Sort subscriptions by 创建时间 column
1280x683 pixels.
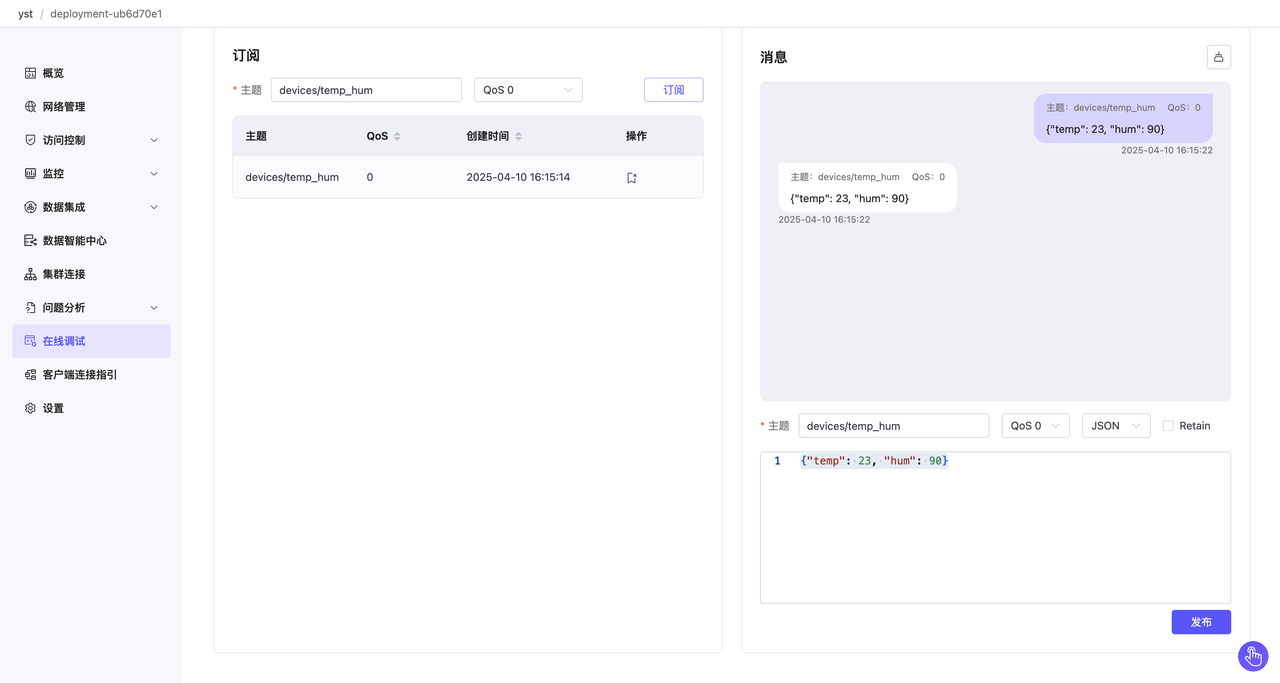(518, 136)
